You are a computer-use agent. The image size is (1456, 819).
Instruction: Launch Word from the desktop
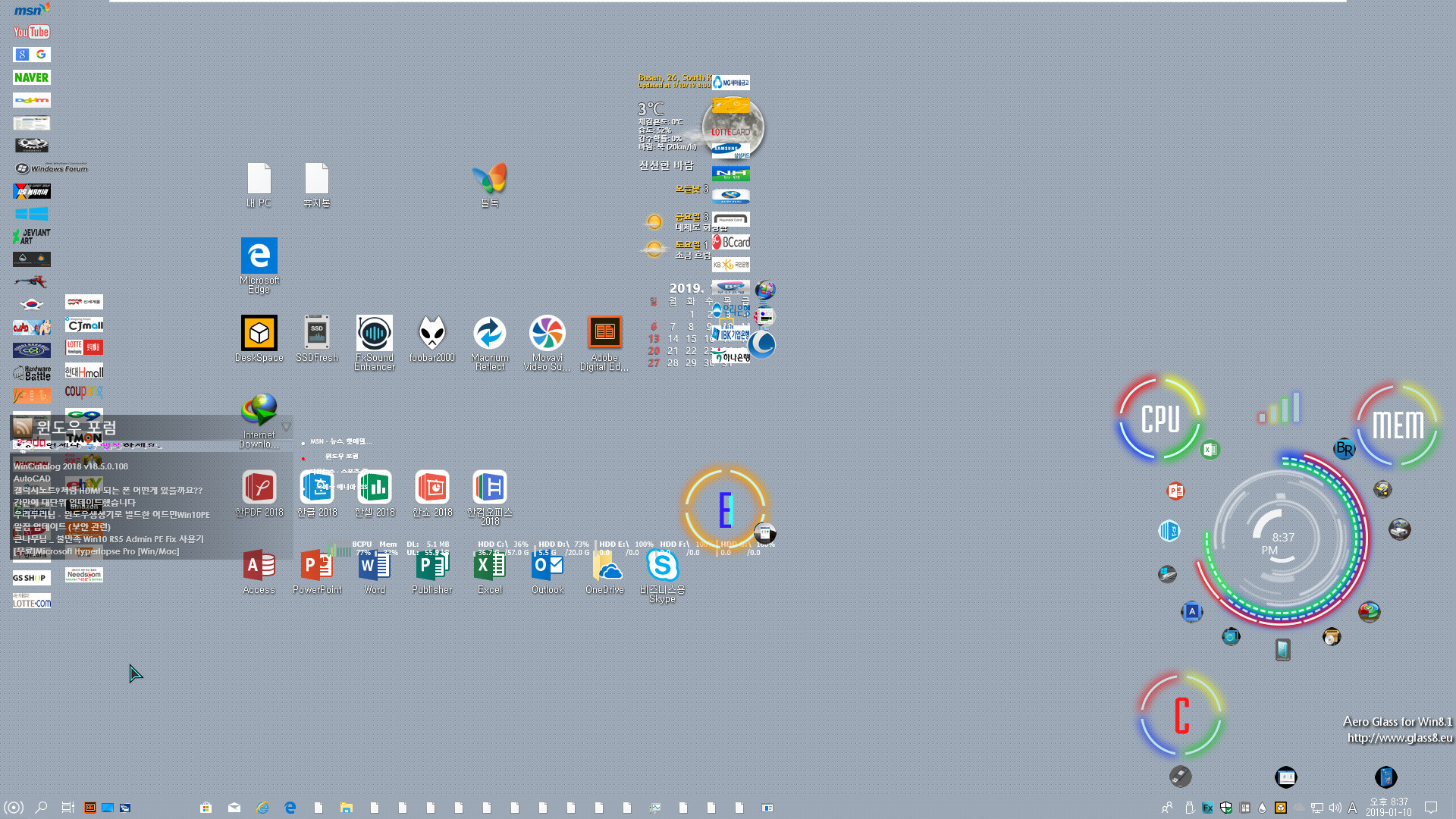[375, 573]
